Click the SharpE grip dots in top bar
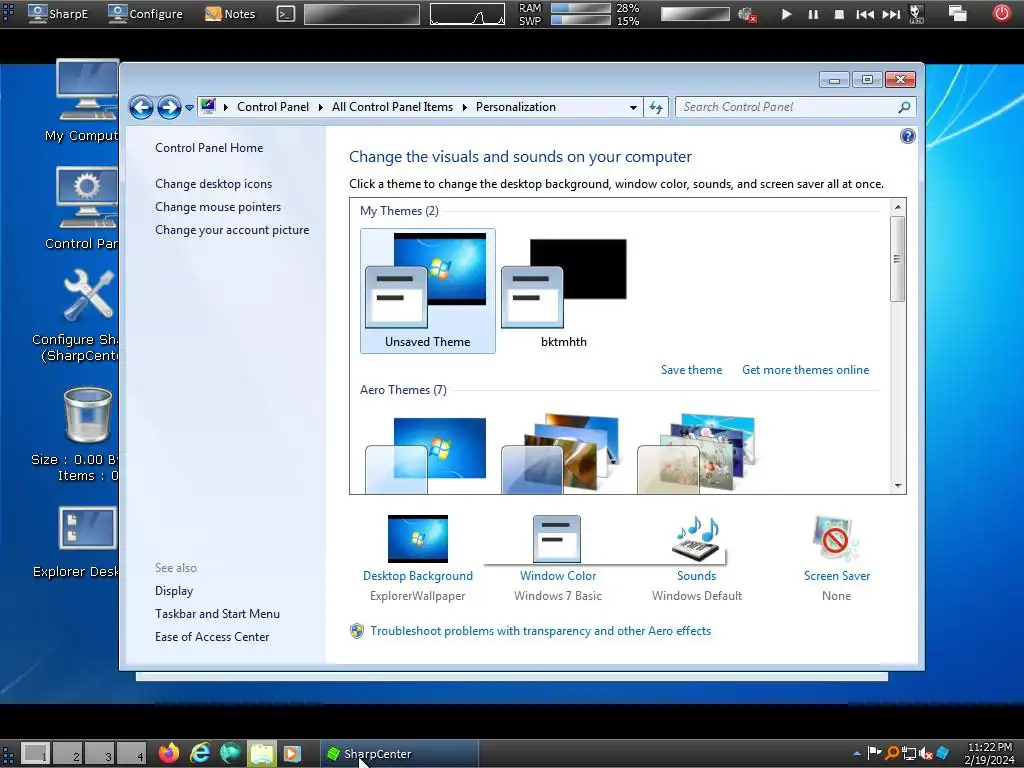 coord(8,14)
